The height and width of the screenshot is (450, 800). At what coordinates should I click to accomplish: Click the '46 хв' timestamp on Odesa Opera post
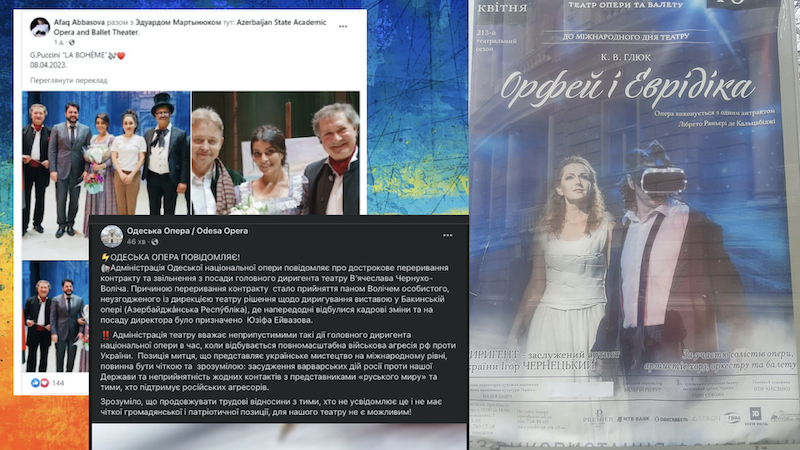[x=136, y=241]
